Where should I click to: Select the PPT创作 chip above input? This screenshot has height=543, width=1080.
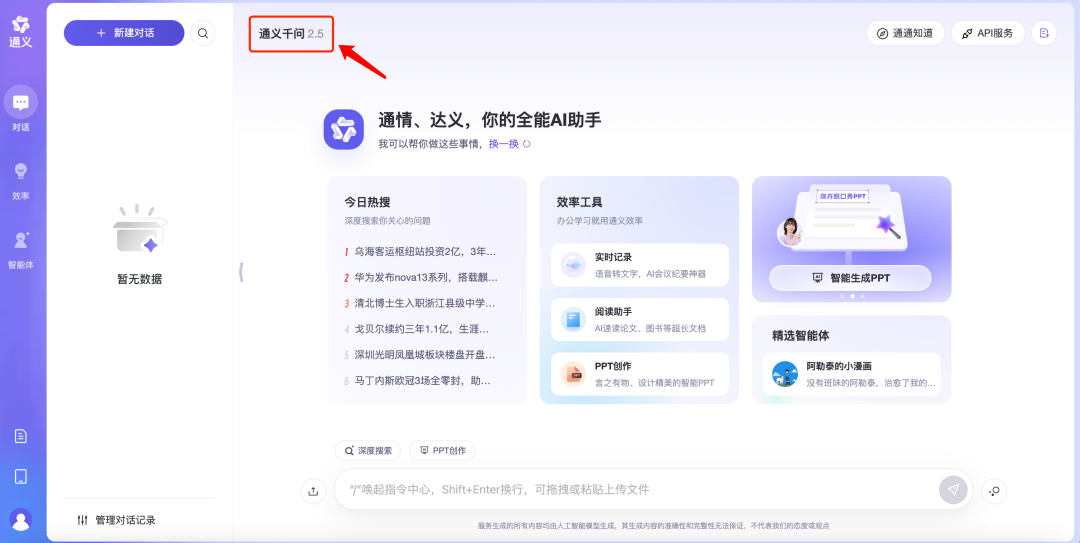(442, 451)
